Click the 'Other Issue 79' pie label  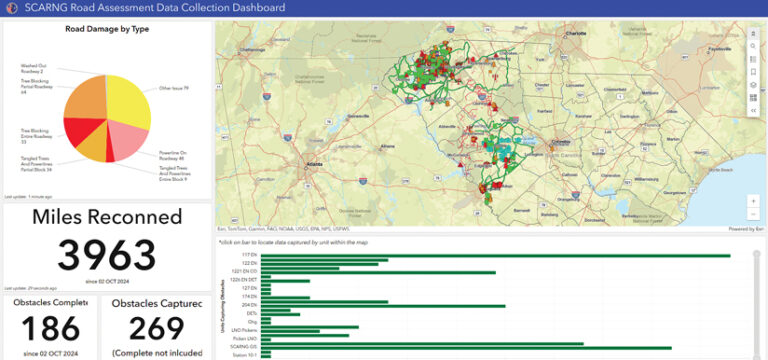tap(174, 89)
